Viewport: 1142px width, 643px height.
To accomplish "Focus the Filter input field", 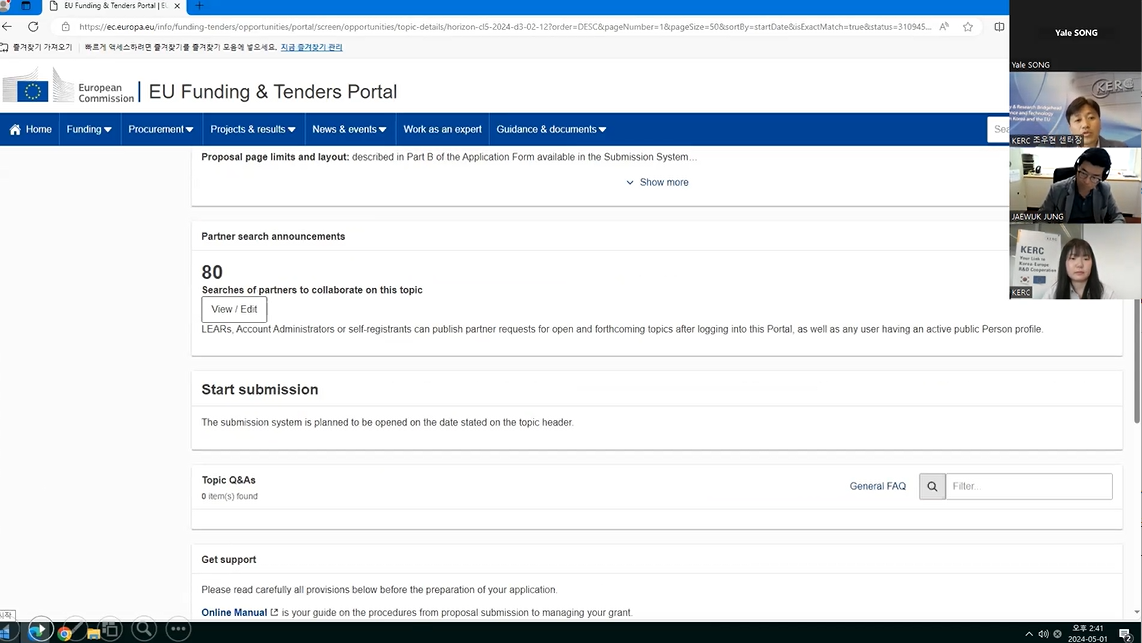I will tap(1029, 486).
